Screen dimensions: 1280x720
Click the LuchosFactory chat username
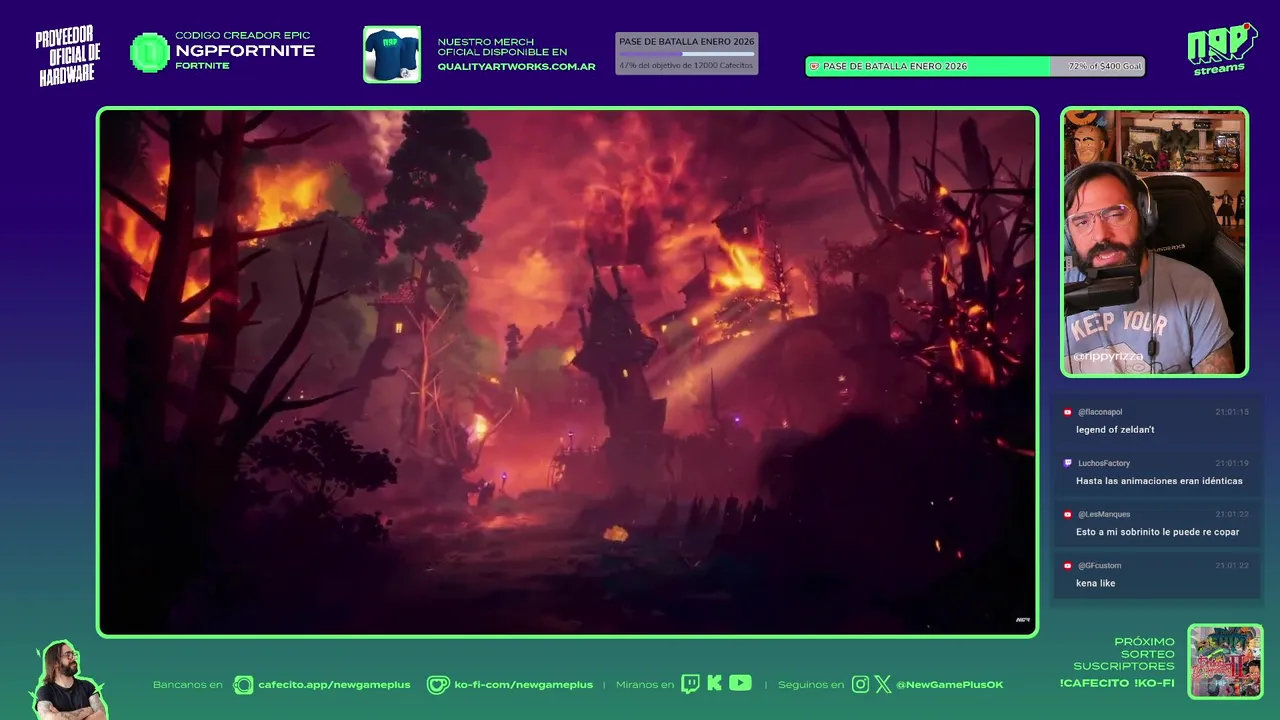pyautogui.click(x=1104, y=463)
